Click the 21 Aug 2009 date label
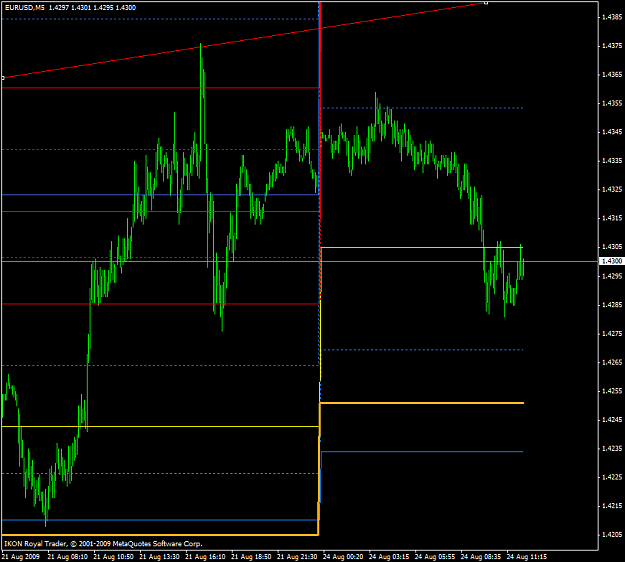The height and width of the screenshot is (562, 625). point(21,556)
